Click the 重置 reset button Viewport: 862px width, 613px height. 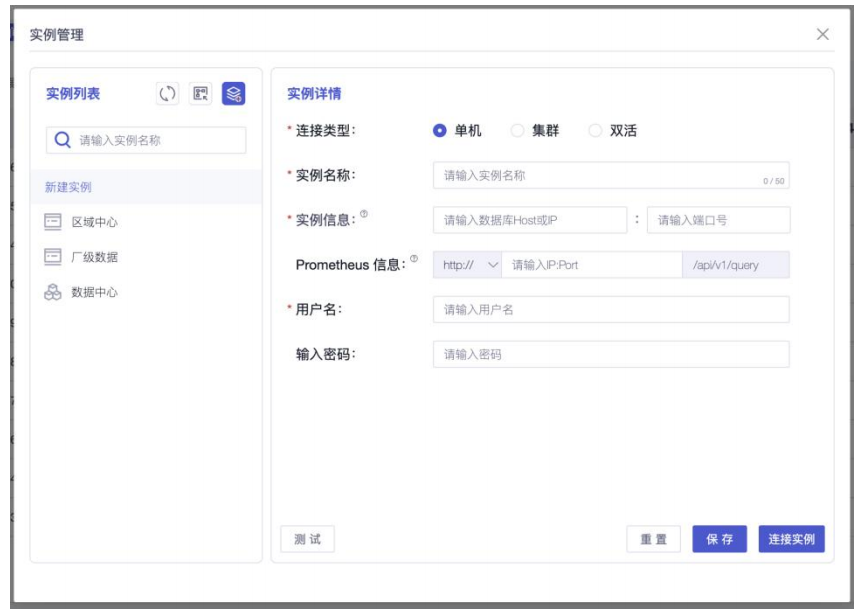point(655,536)
